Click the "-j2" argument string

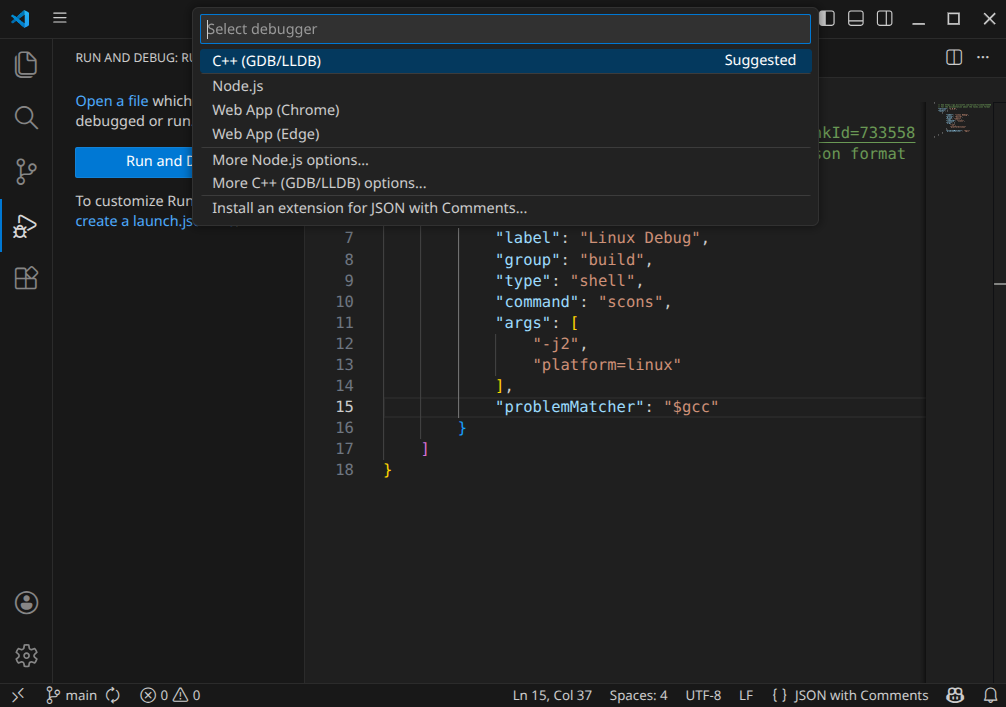click(556, 344)
